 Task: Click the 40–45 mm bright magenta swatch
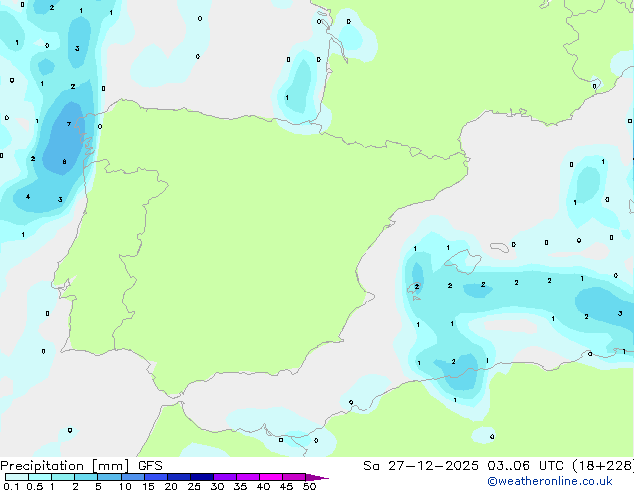[x=271, y=477]
